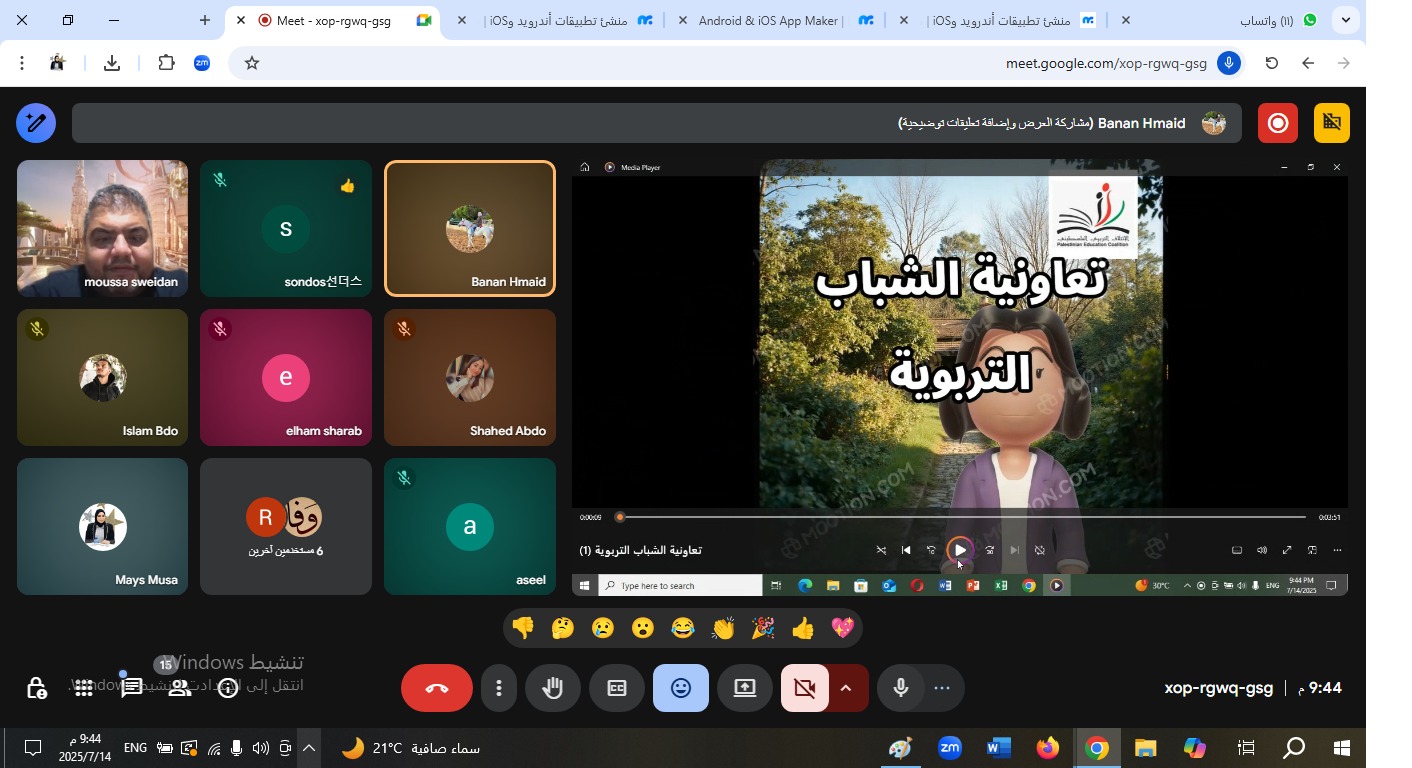Open Chrome three-dot main menu
This screenshot has width=1412, height=768.
coord(22,63)
